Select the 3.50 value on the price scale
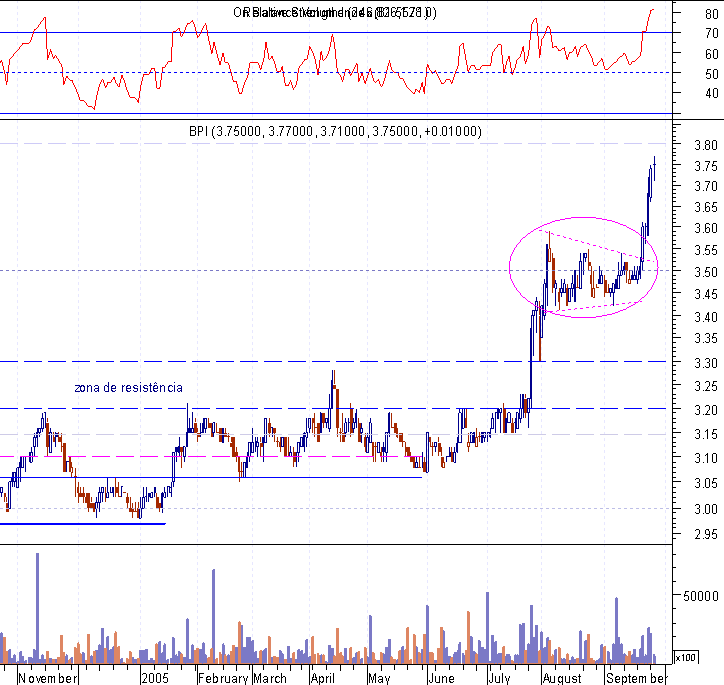 pyautogui.click(x=706, y=272)
